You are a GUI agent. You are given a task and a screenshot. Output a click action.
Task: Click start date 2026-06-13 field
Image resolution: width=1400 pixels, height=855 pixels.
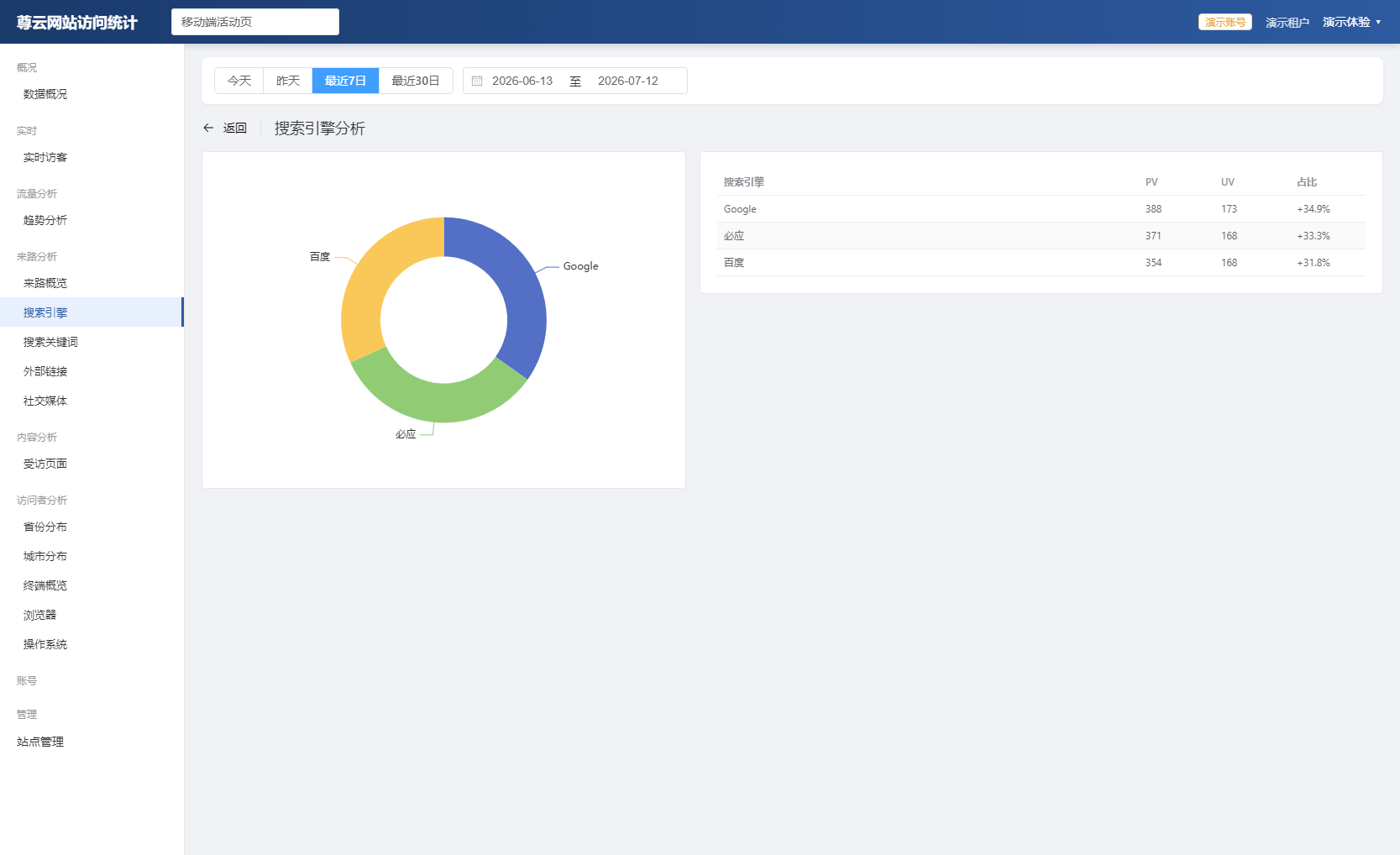point(522,81)
